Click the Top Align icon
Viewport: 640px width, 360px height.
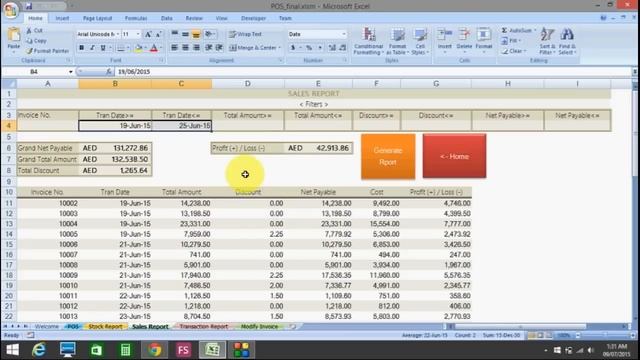tap(175, 34)
